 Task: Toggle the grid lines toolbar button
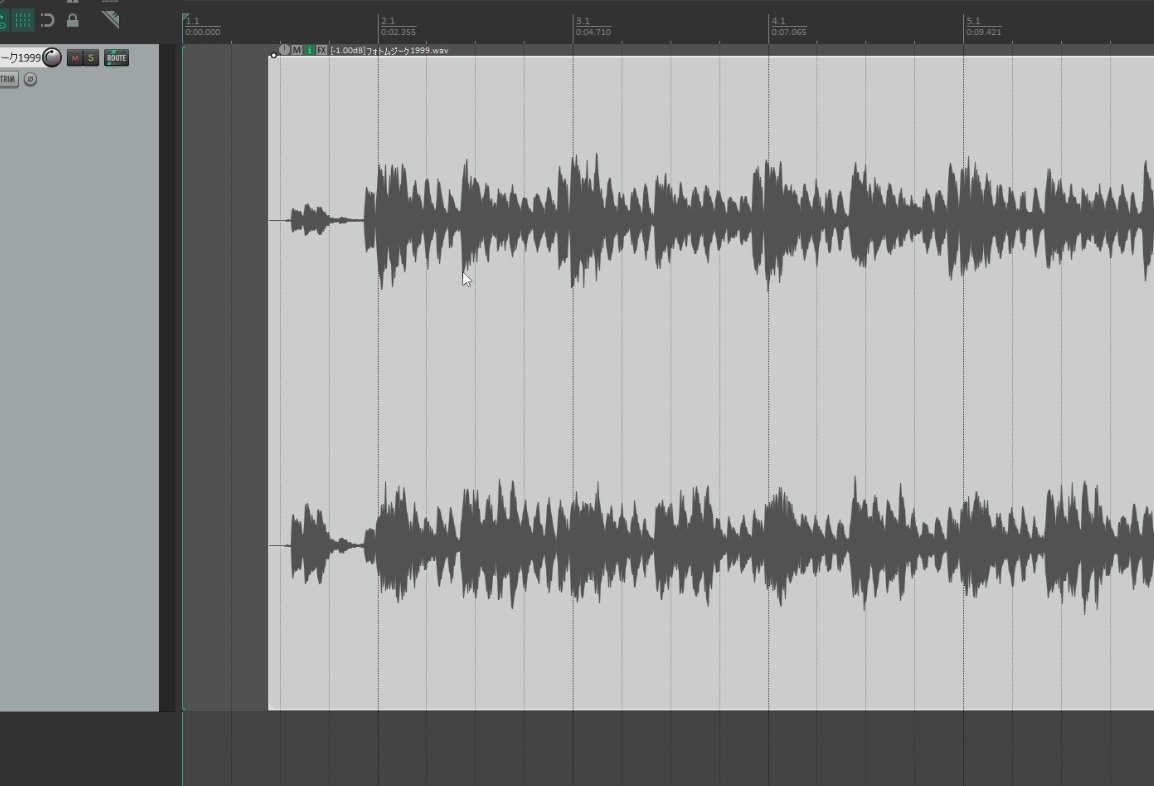(23, 20)
